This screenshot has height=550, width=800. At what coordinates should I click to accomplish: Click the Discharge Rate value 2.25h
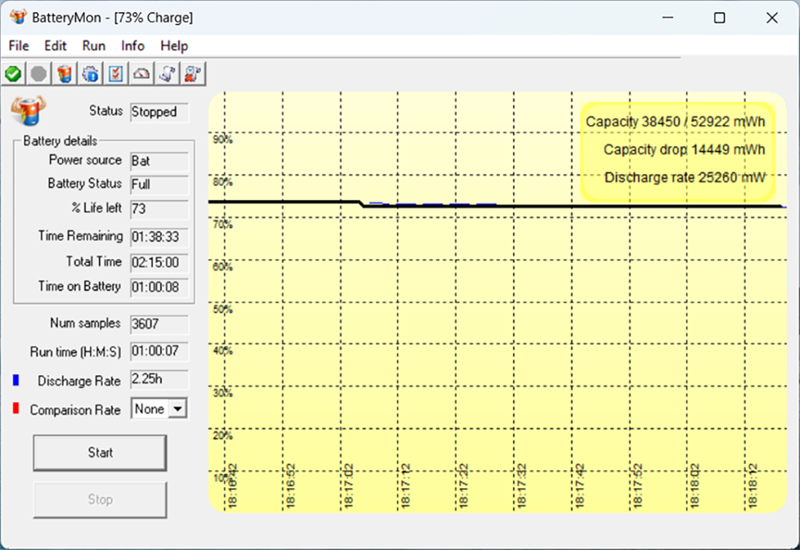159,380
